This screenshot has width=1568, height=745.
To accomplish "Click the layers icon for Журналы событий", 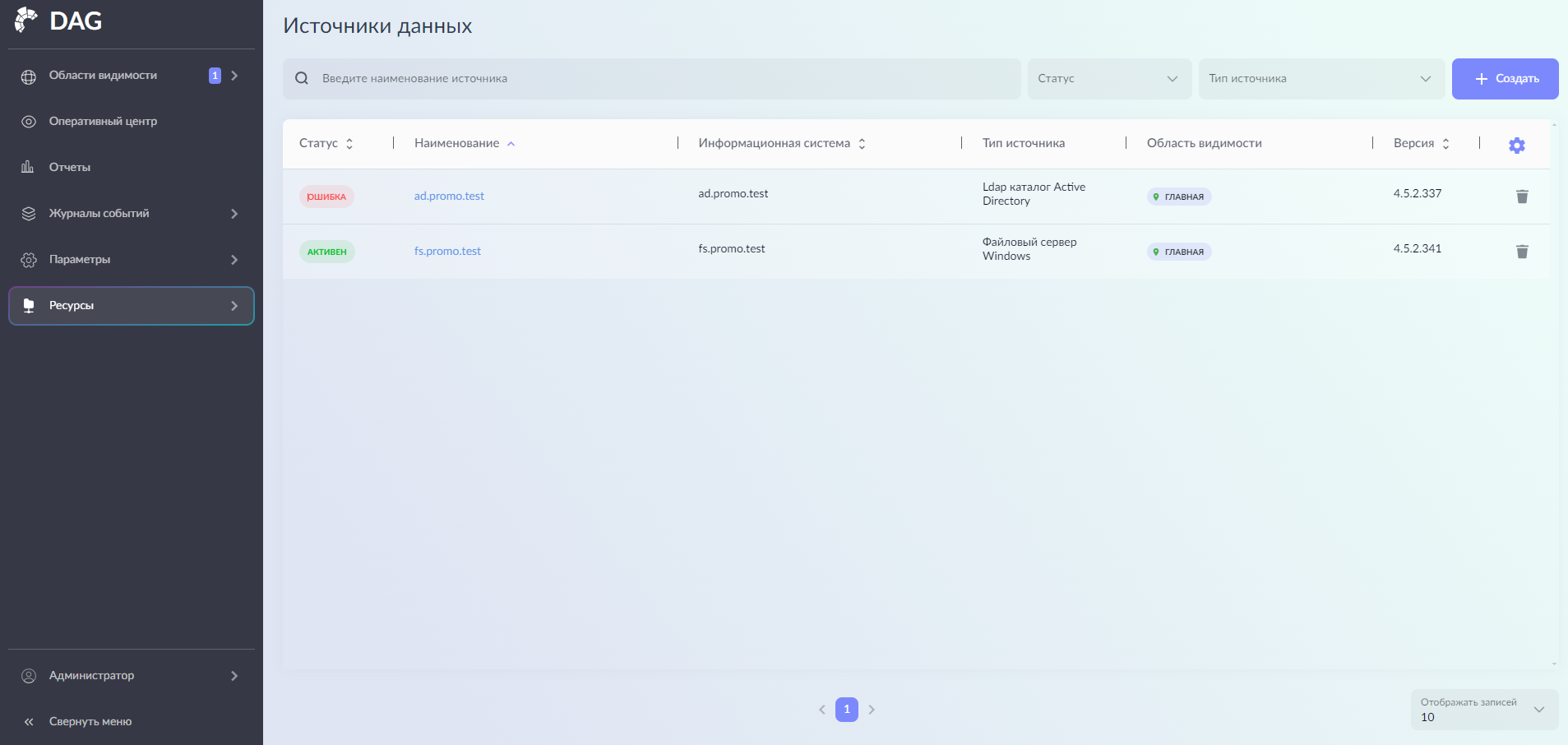I will point(29,214).
